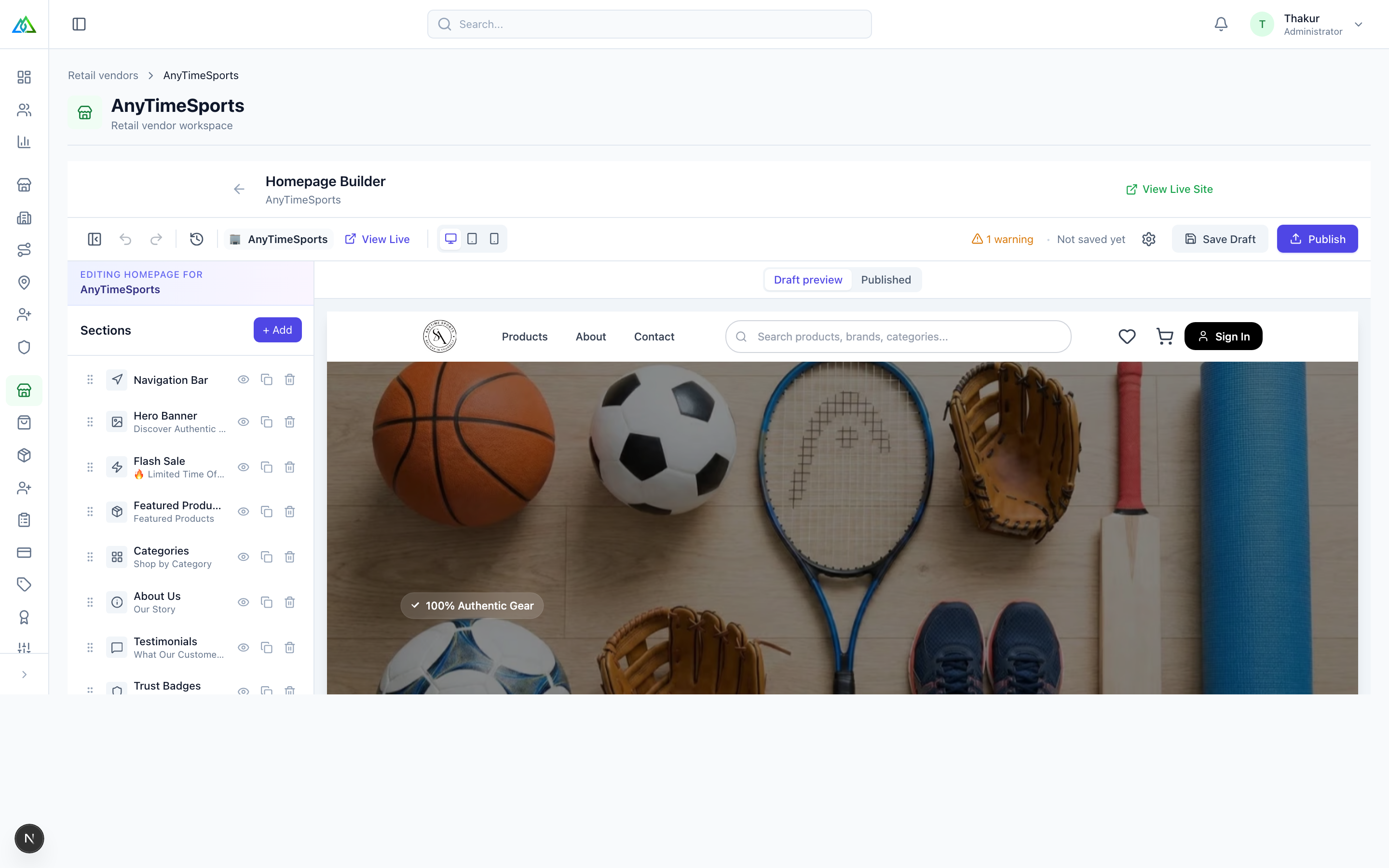Open the shield sidebar icon
Screen dimensions: 1389x868
point(24,347)
